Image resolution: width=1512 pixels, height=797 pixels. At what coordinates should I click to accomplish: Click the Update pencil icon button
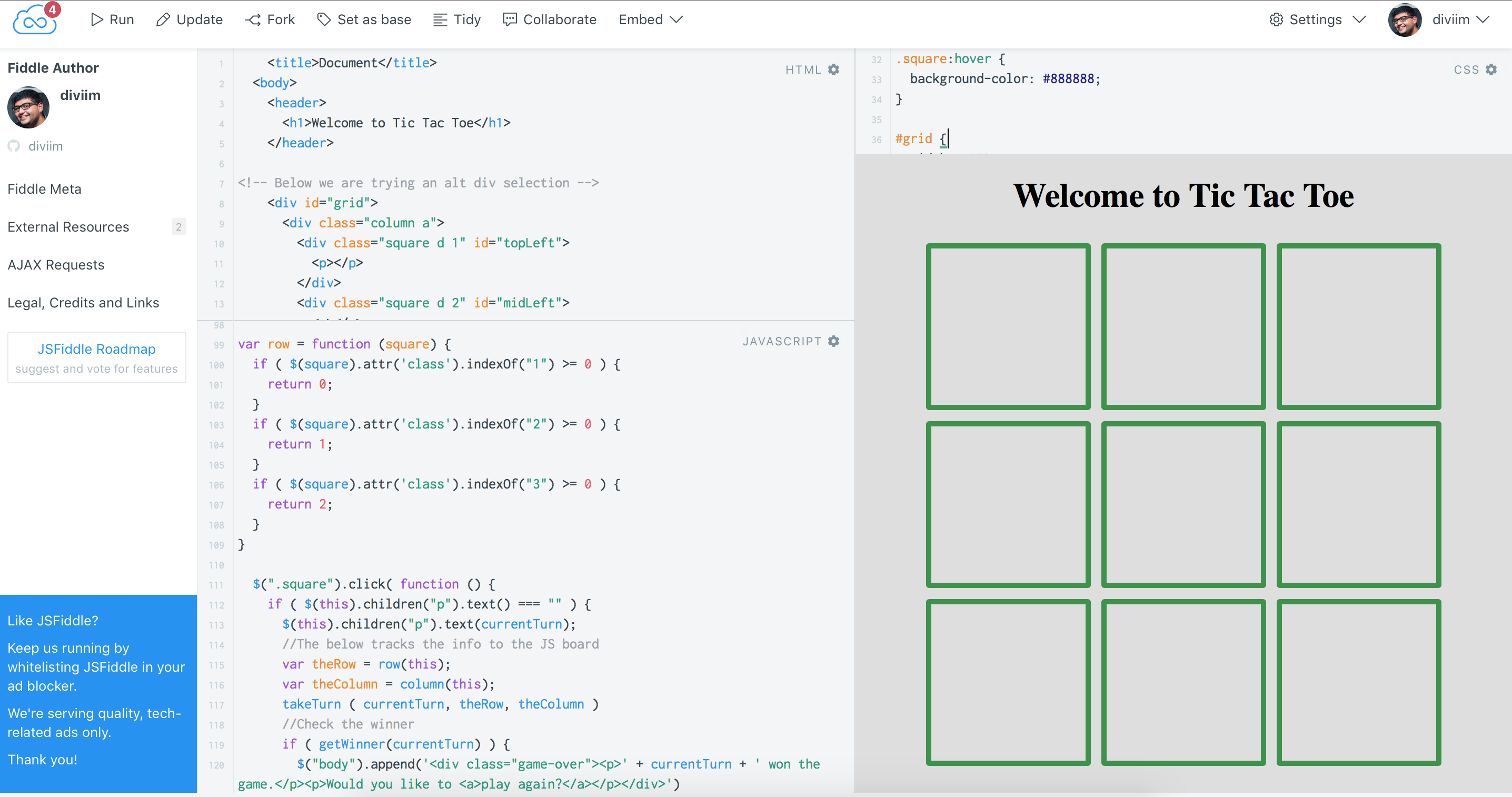click(x=189, y=19)
